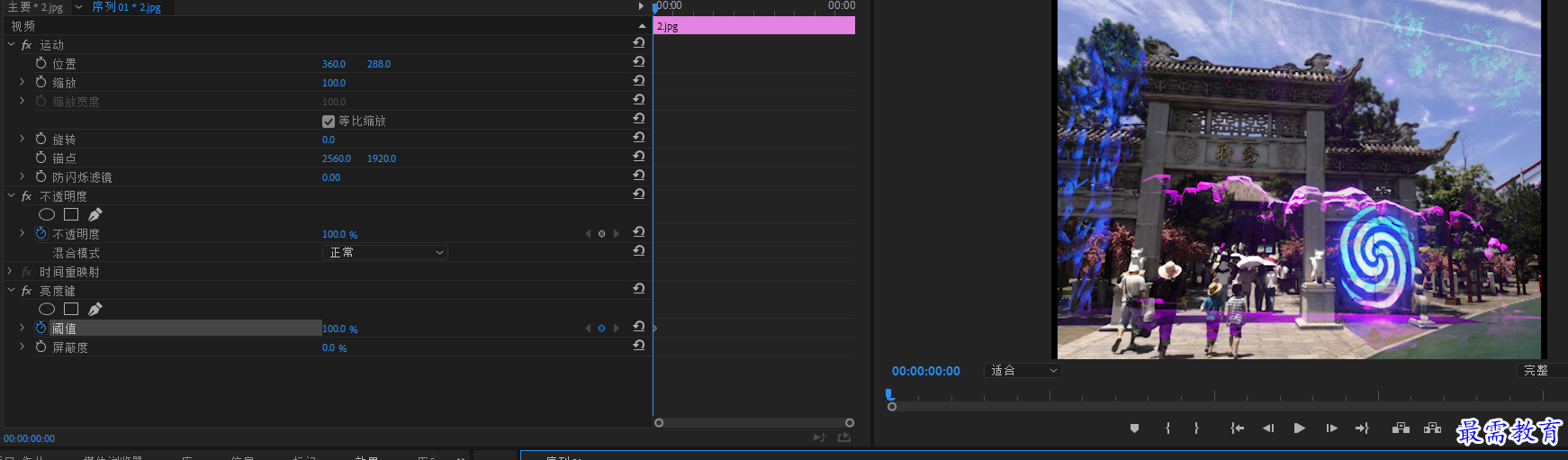
Task: Create ellipse mask under 亮度键
Action: point(47,309)
